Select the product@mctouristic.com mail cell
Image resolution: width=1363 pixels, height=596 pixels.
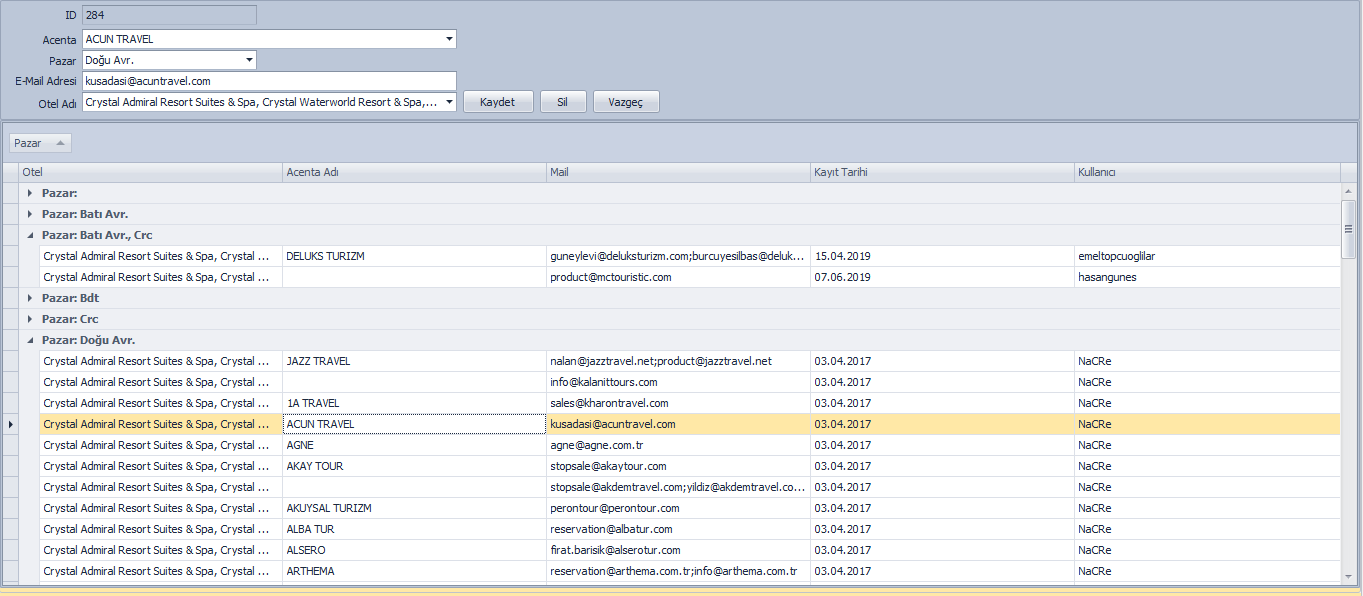(679, 277)
